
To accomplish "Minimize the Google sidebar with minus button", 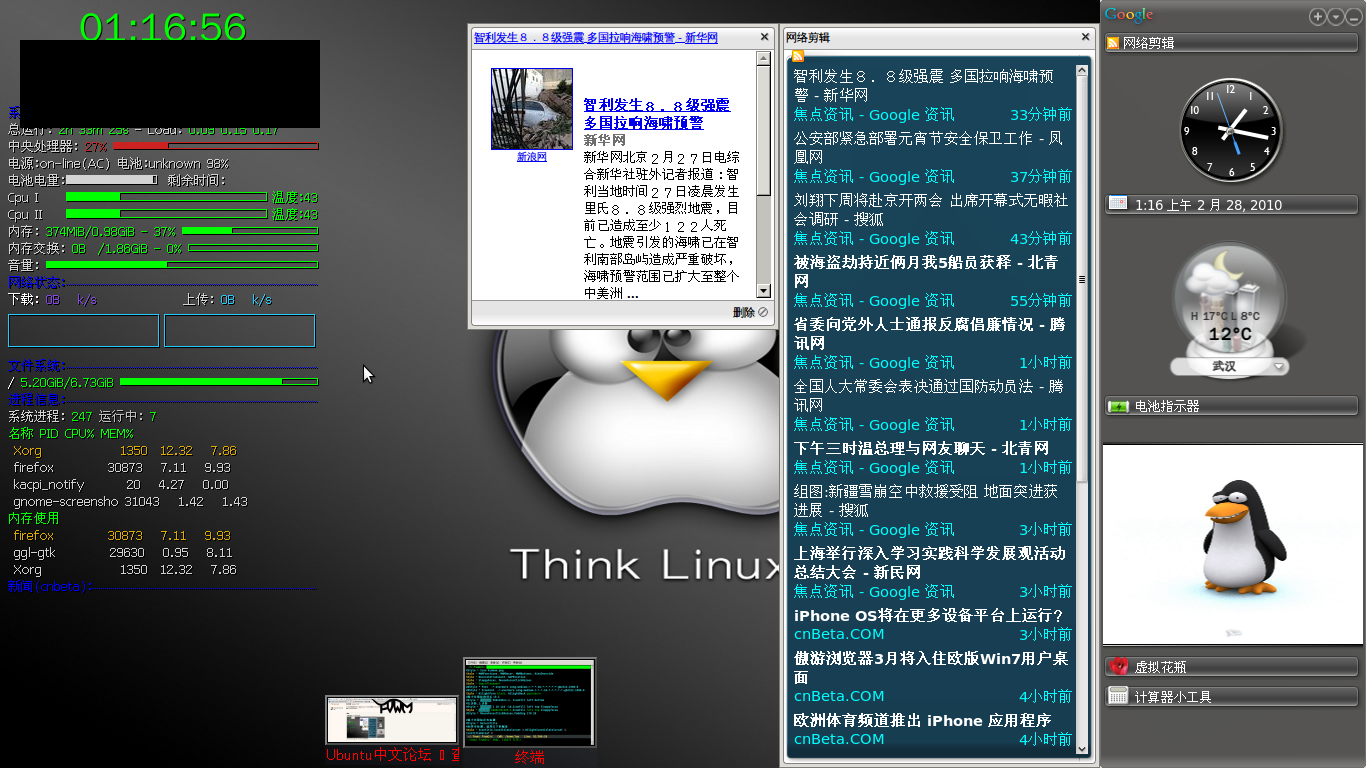I will [1352, 17].
